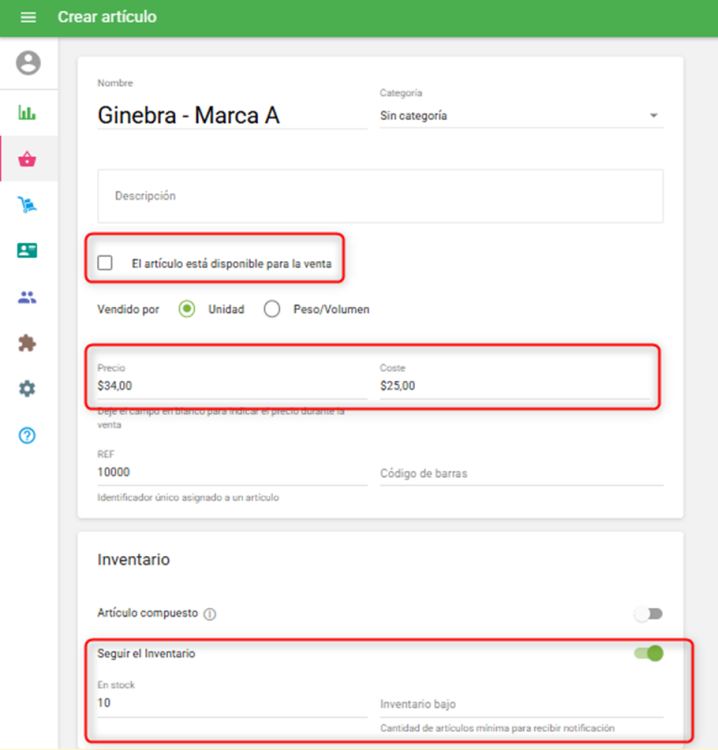Image resolution: width=718 pixels, height=750 pixels.
Task: Check 'El artículo está disponible para la venta'
Action: point(105,264)
